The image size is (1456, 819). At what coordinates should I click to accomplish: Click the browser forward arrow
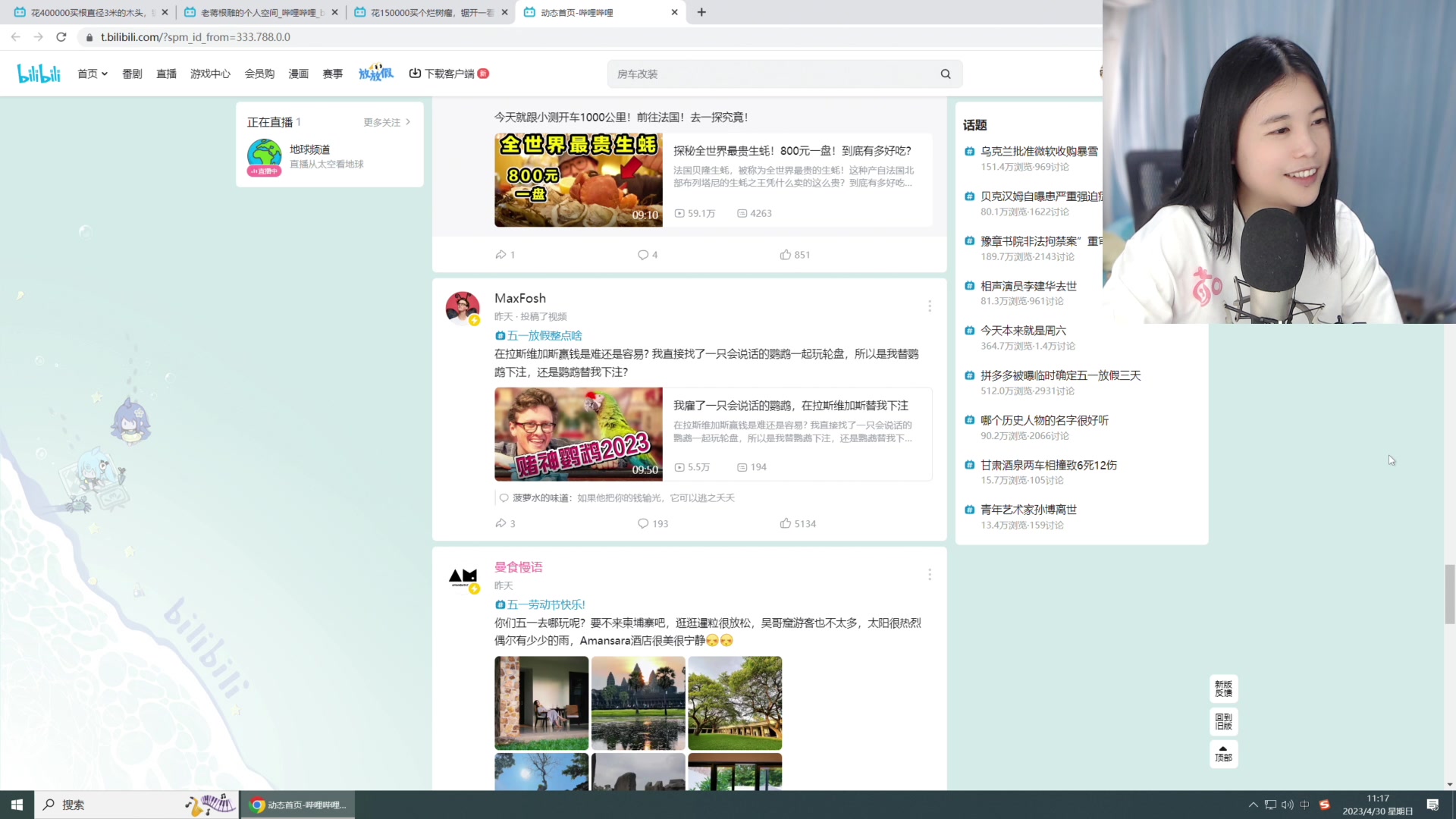coord(38,37)
